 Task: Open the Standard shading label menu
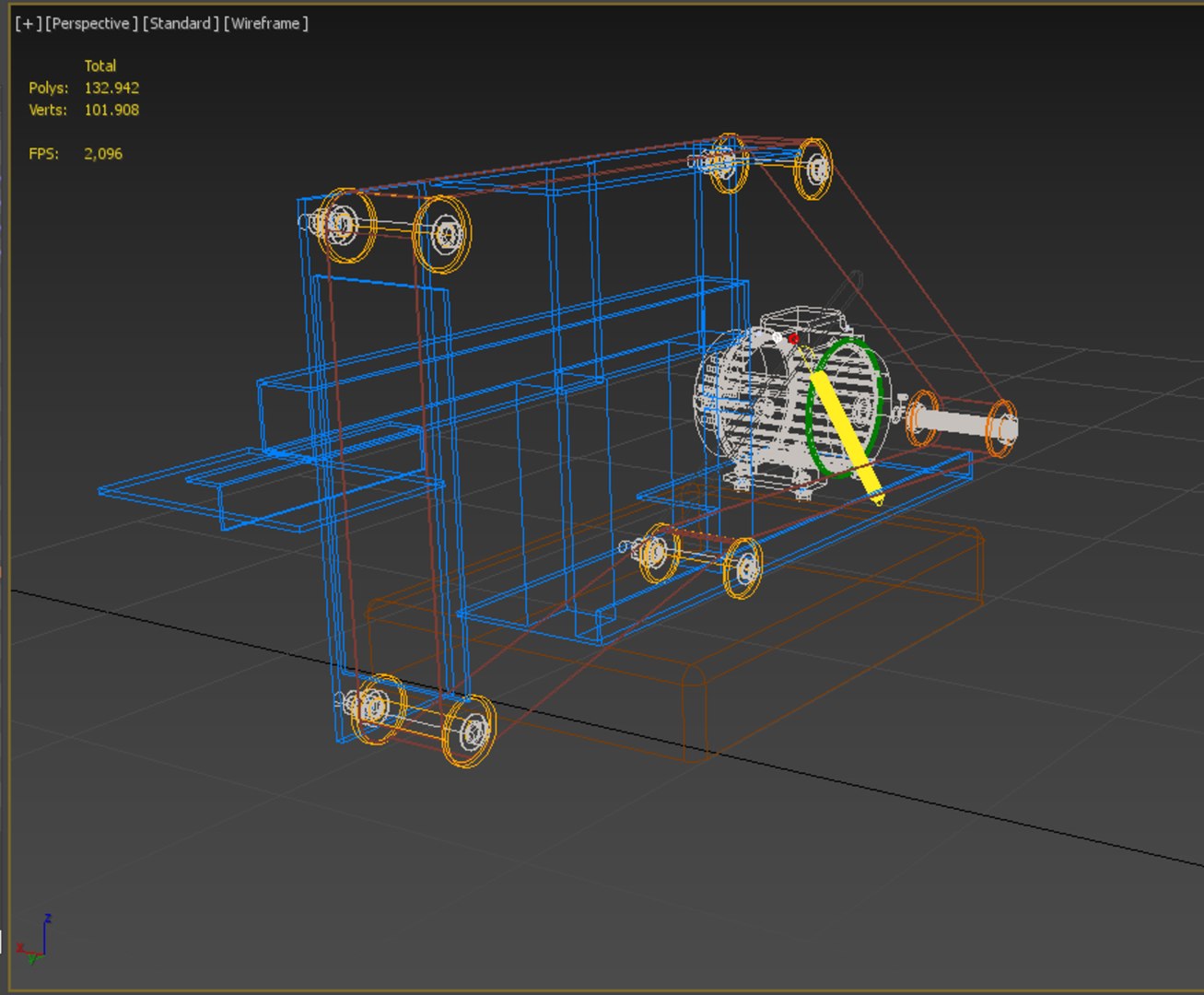[180, 24]
